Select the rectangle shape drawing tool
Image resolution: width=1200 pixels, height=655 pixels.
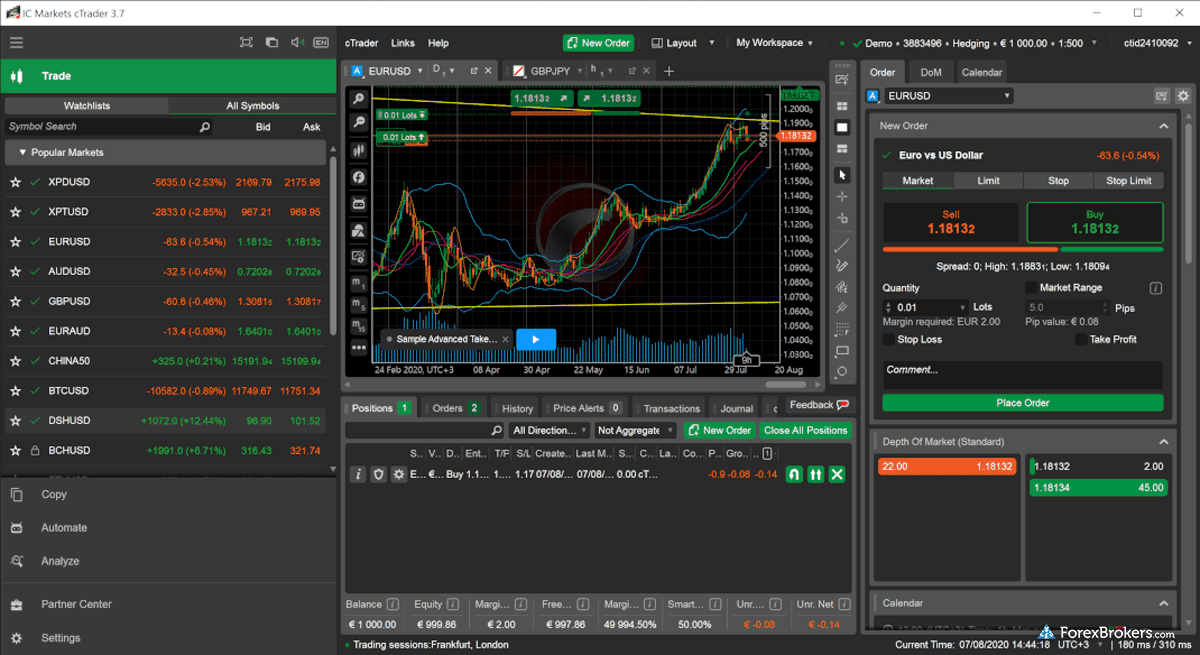coord(842,351)
